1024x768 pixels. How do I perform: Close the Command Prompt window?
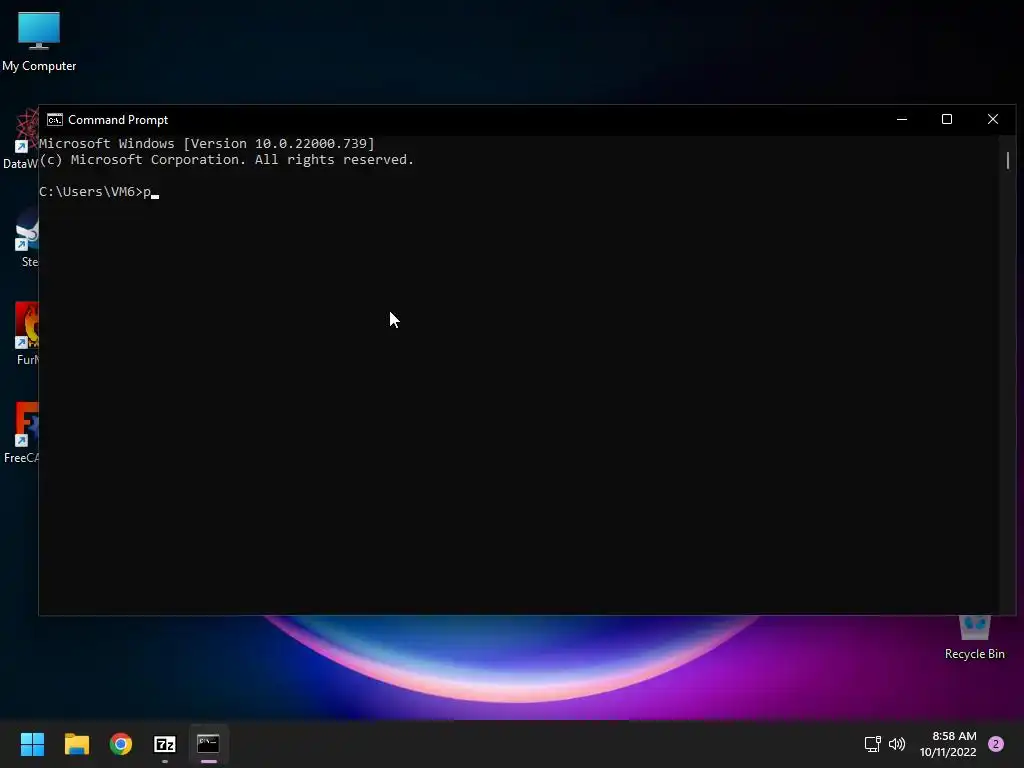(x=993, y=120)
